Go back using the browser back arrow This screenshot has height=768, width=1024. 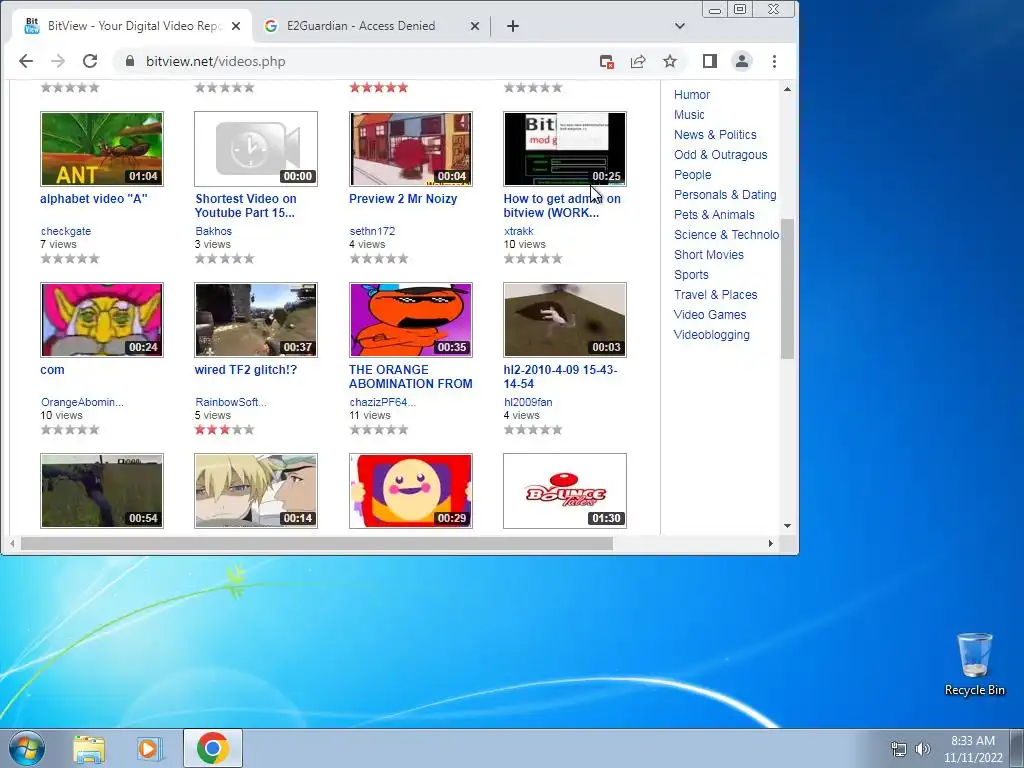(x=26, y=61)
